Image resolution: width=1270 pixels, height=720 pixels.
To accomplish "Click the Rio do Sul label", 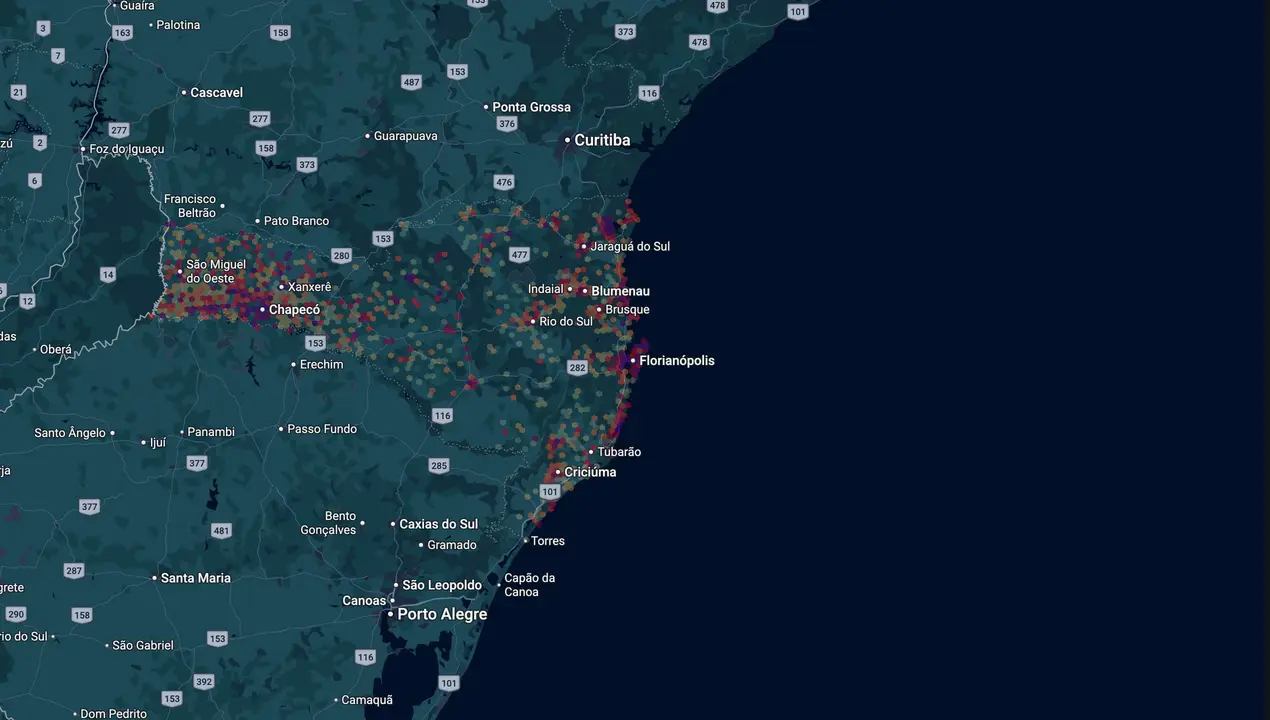I will click(566, 322).
